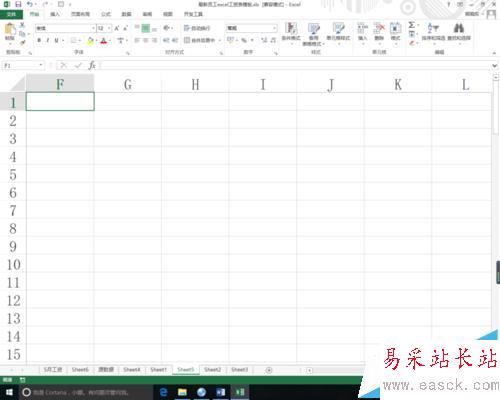The width and height of the screenshot is (500, 400).
Task: Toggle Italic formatting
Action: pos(48,40)
